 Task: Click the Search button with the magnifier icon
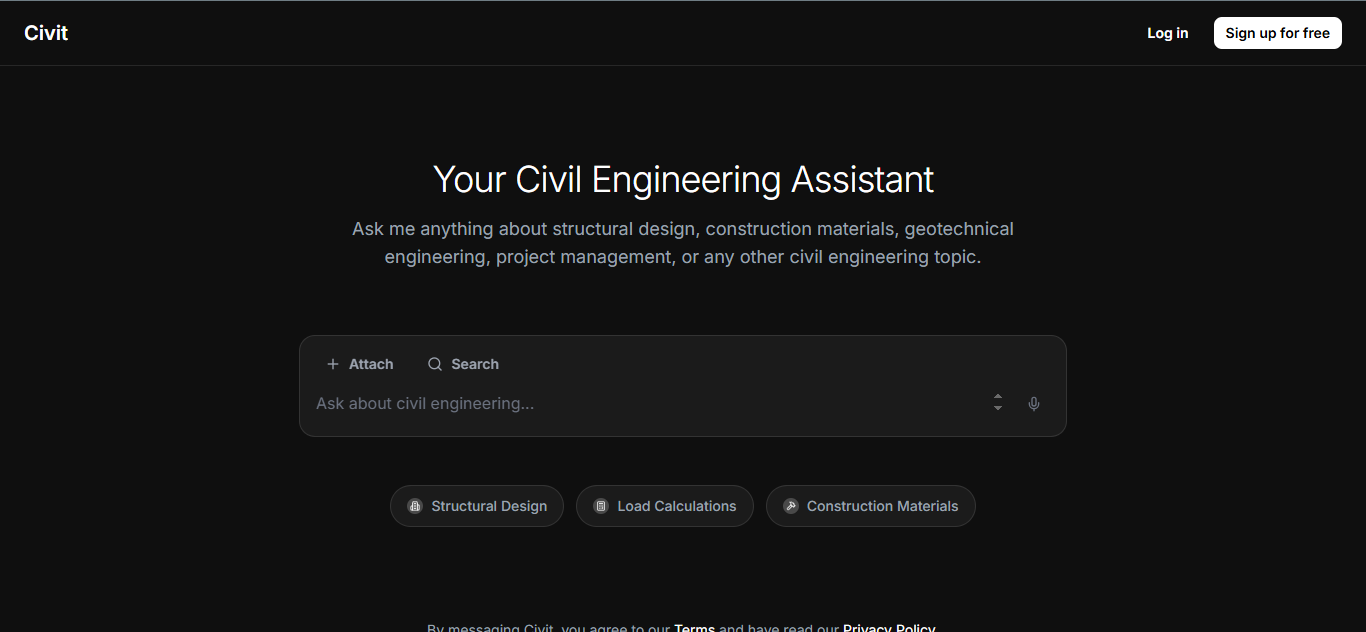[x=463, y=364]
